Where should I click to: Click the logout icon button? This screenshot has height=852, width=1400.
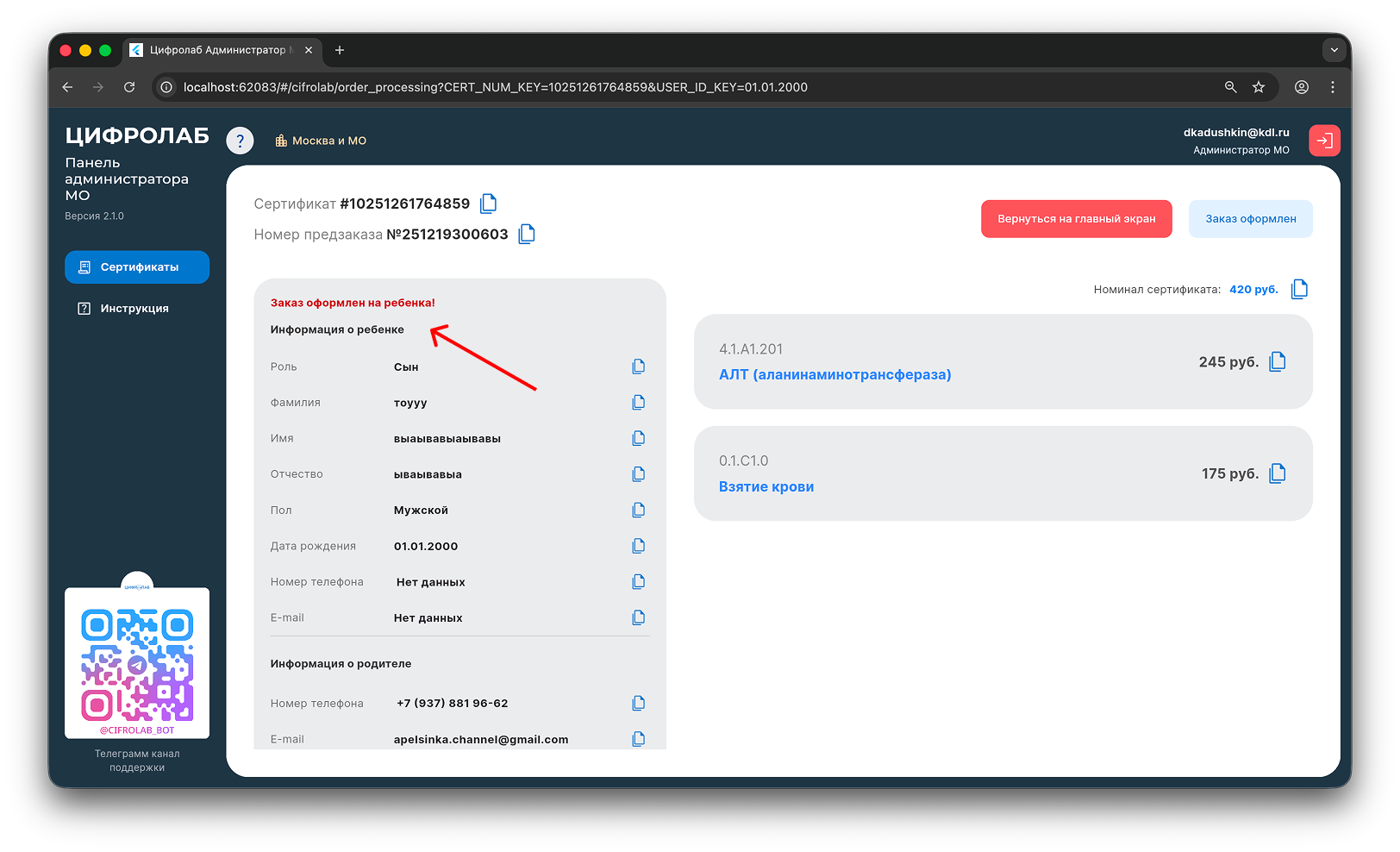click(1324, 141)
